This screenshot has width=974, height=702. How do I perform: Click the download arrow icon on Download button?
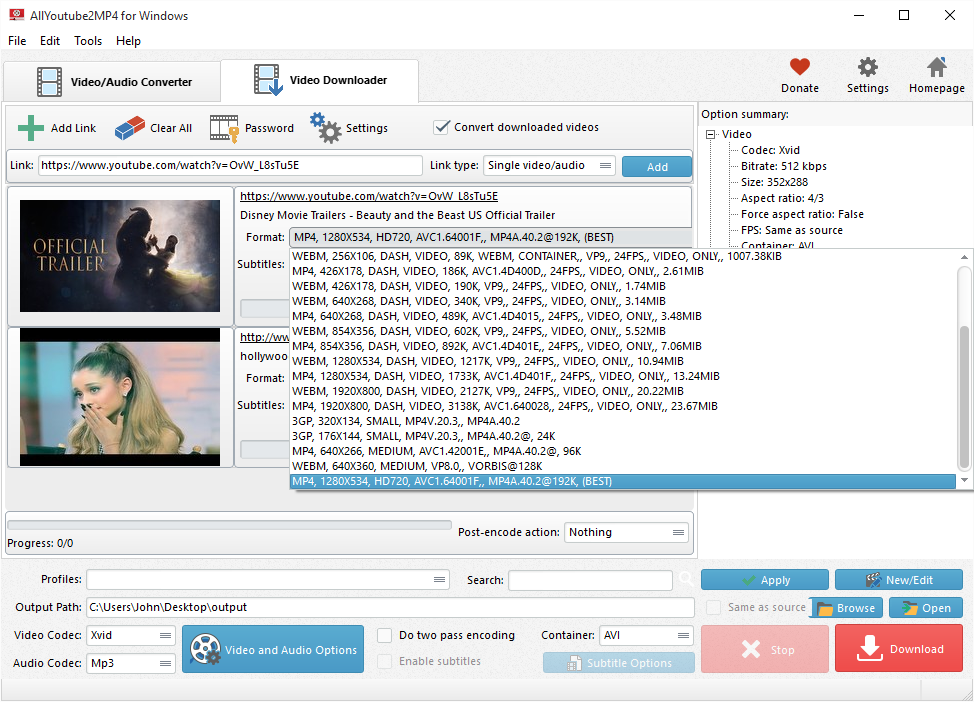tap(869, 649)
